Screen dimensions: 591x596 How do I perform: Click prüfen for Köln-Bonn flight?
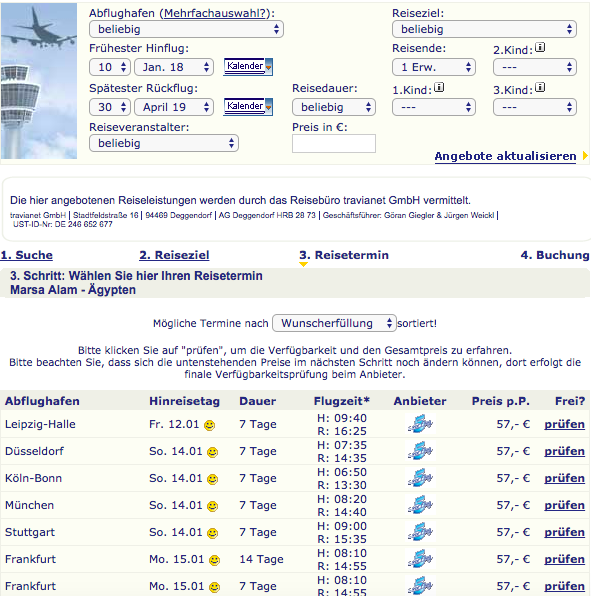tap(564, 478)
